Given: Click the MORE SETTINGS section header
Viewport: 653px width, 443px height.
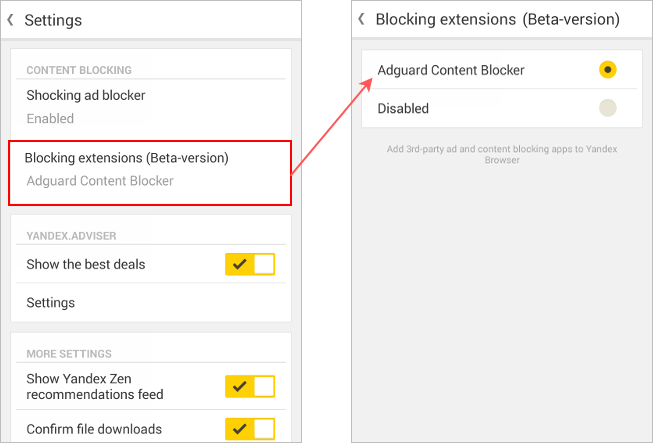Looking at the screenshot, I should pos(69,353).
